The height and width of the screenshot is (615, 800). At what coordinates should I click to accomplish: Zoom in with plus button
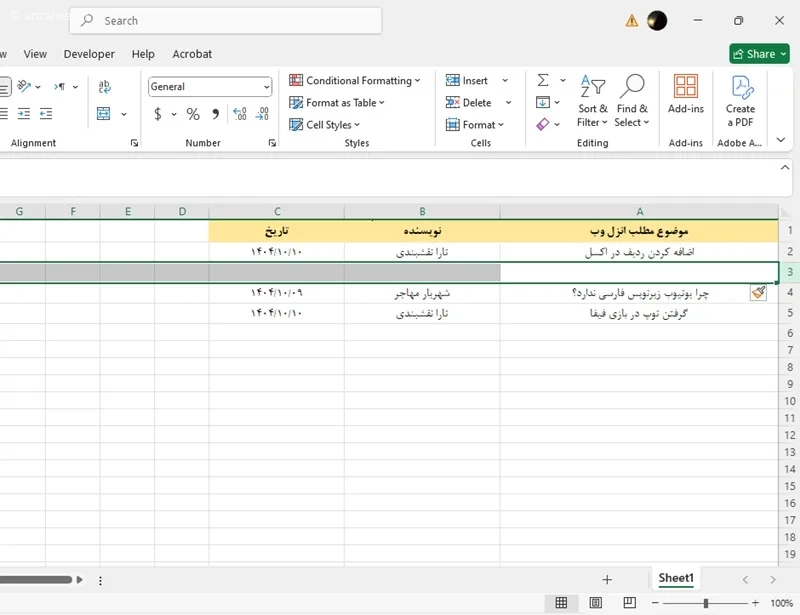[755, 603]
